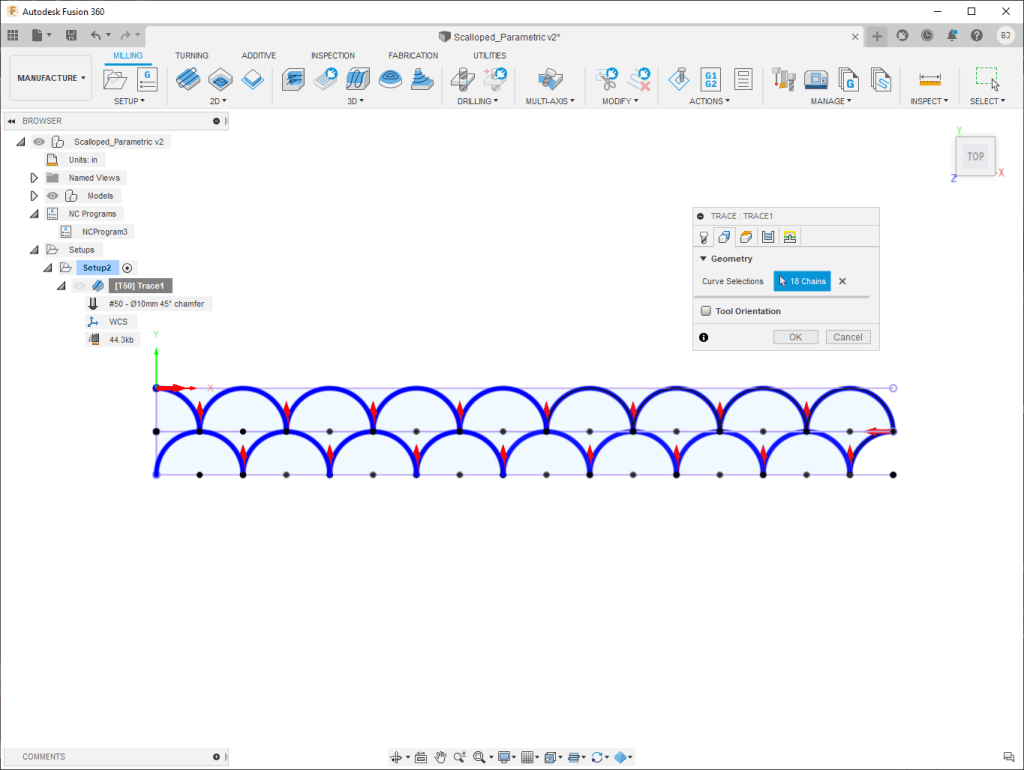Enable the Tool Orientation checkbox

(x=706, y=311)
